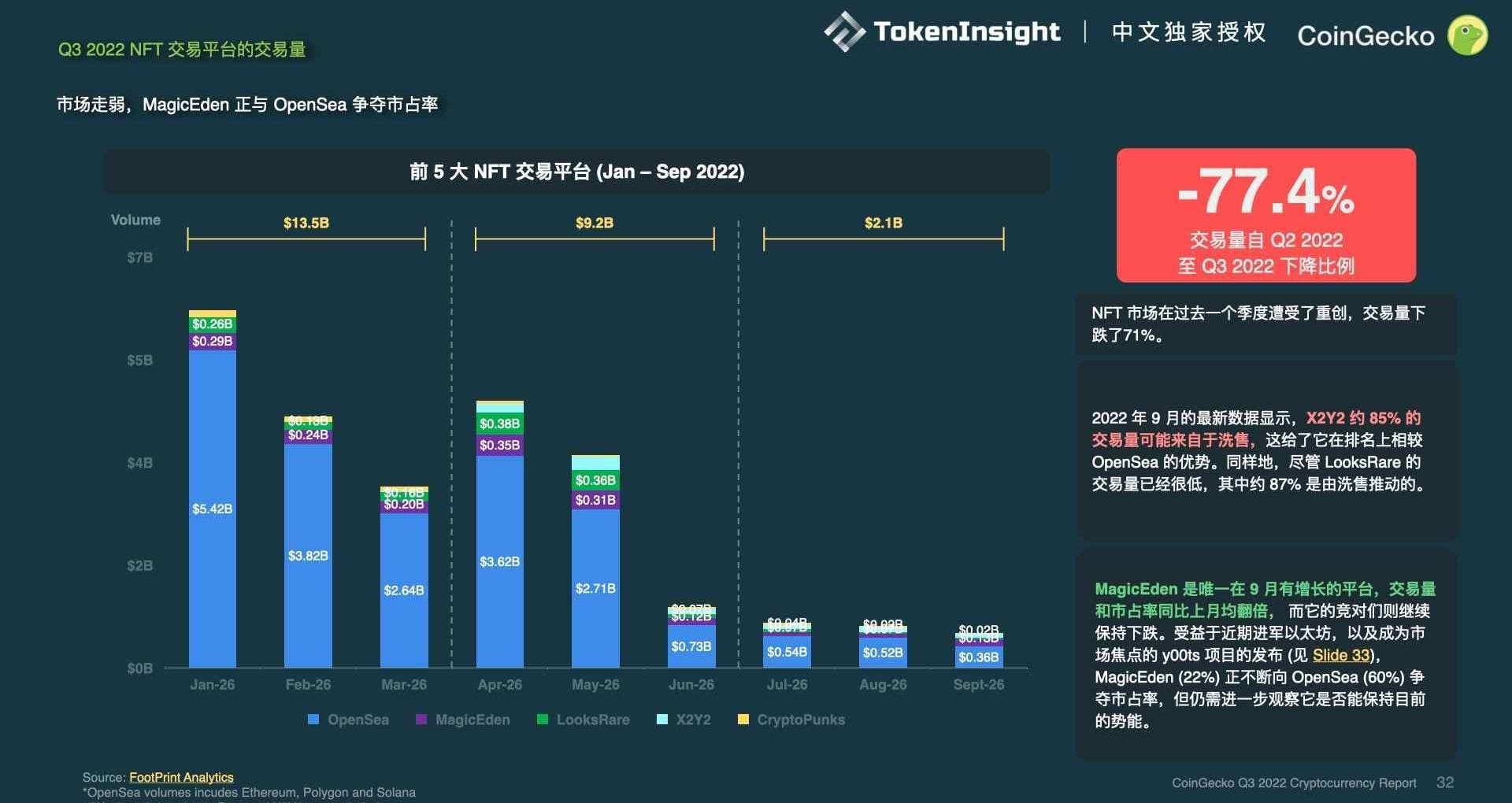This screenshot has height=803, width=1512.
Task: Click the $0.36B LooksRare segment in May
Action: 595,480
